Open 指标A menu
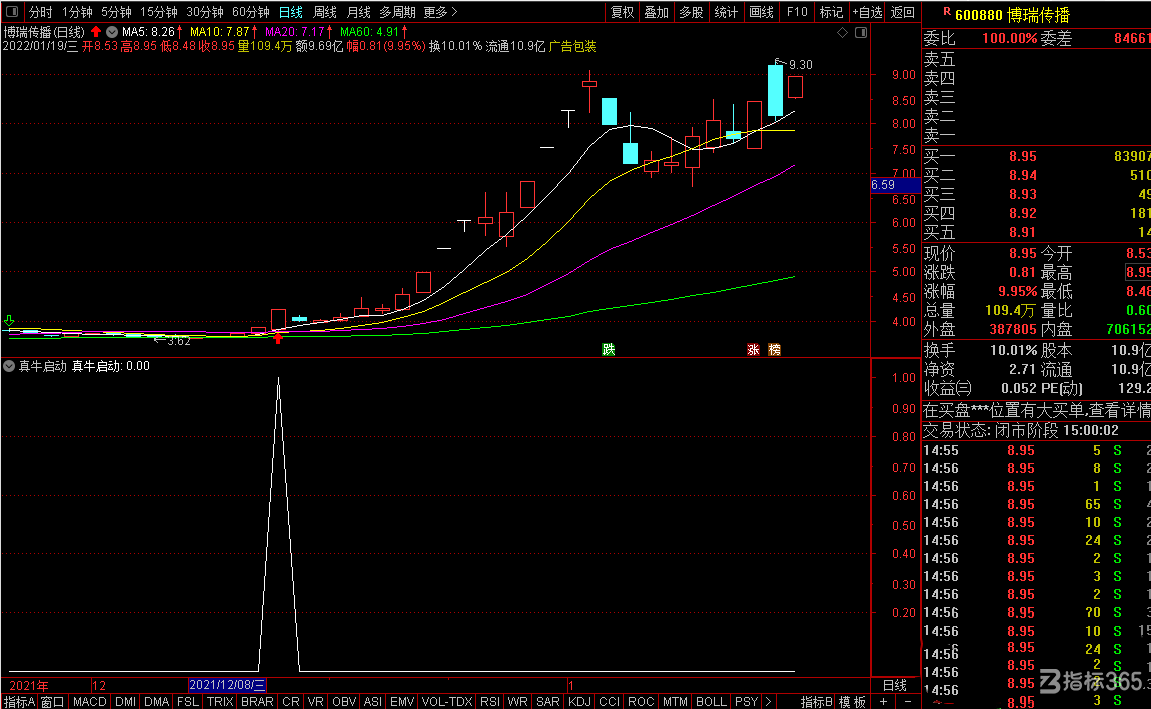The image size is (1151, 709). point(19,702)
